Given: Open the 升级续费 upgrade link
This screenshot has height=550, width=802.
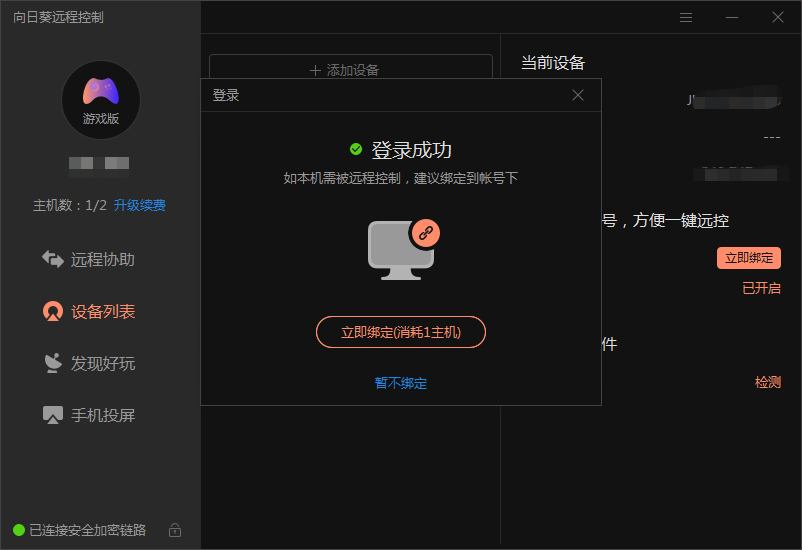Looking at the screenshot, I should click(139, 205).
